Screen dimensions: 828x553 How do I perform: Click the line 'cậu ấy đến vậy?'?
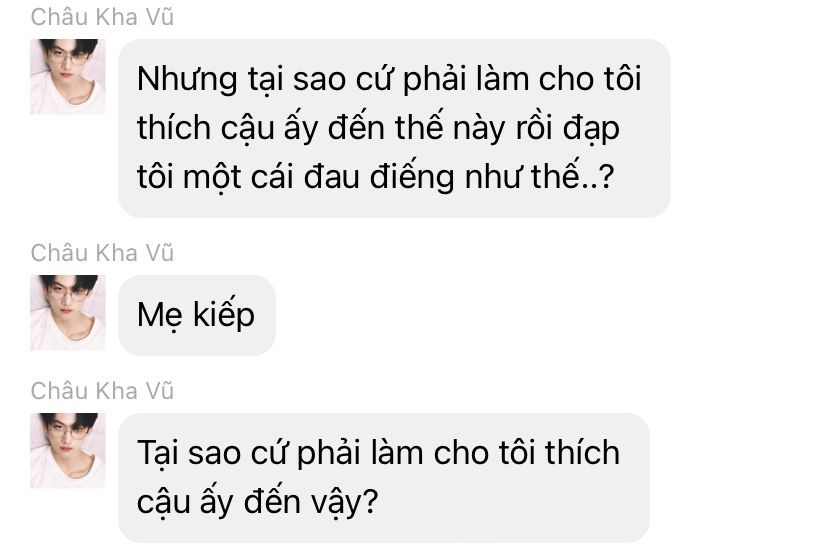pos(258,502)
